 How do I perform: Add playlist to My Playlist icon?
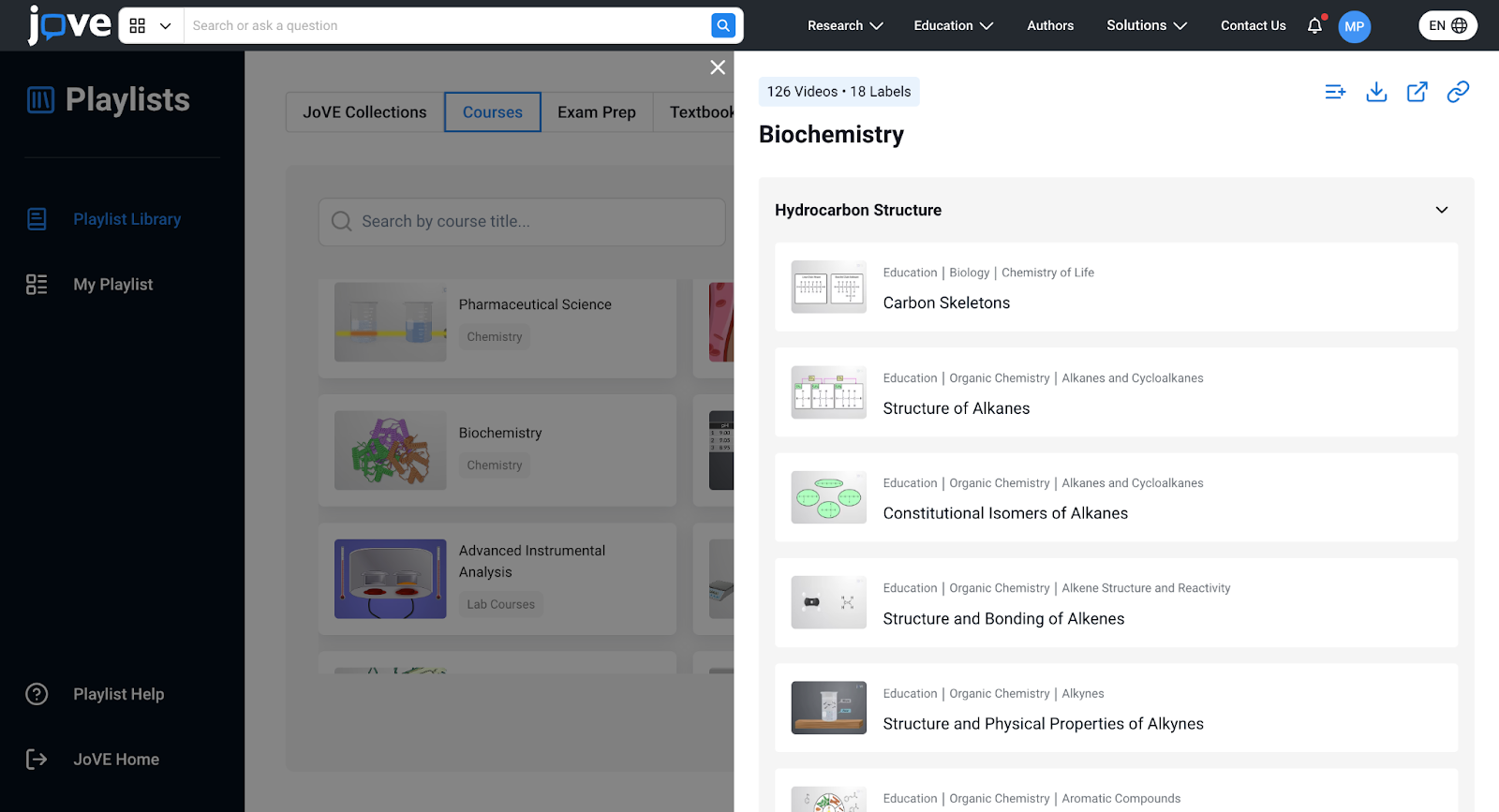click(1335, 92)
